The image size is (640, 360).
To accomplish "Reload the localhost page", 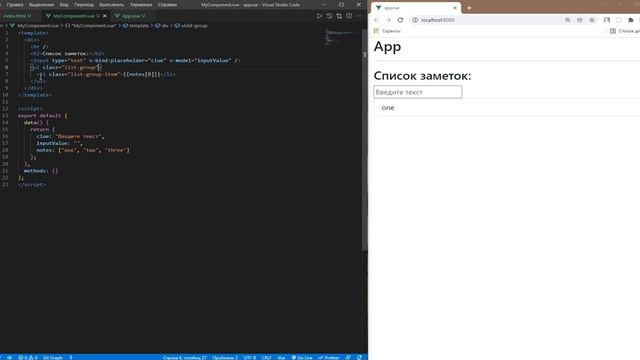I will coord(400,20).
